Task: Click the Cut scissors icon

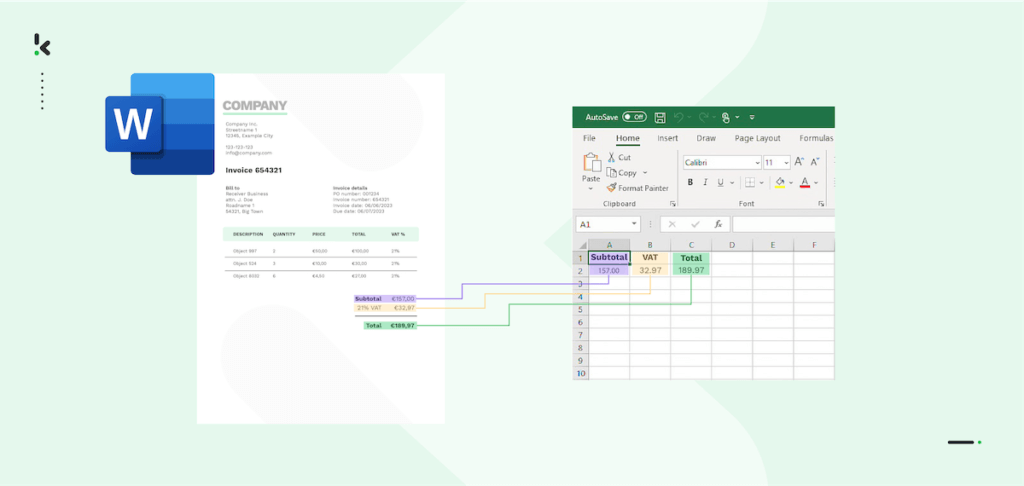Action: tap(612, 157)
